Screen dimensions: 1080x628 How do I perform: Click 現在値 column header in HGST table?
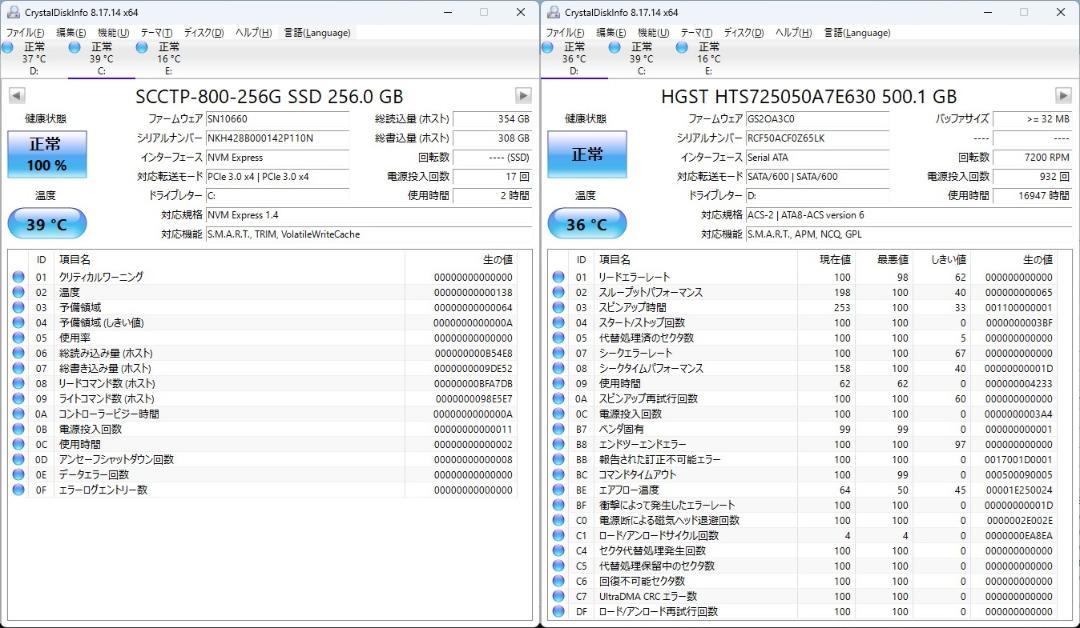835,260
